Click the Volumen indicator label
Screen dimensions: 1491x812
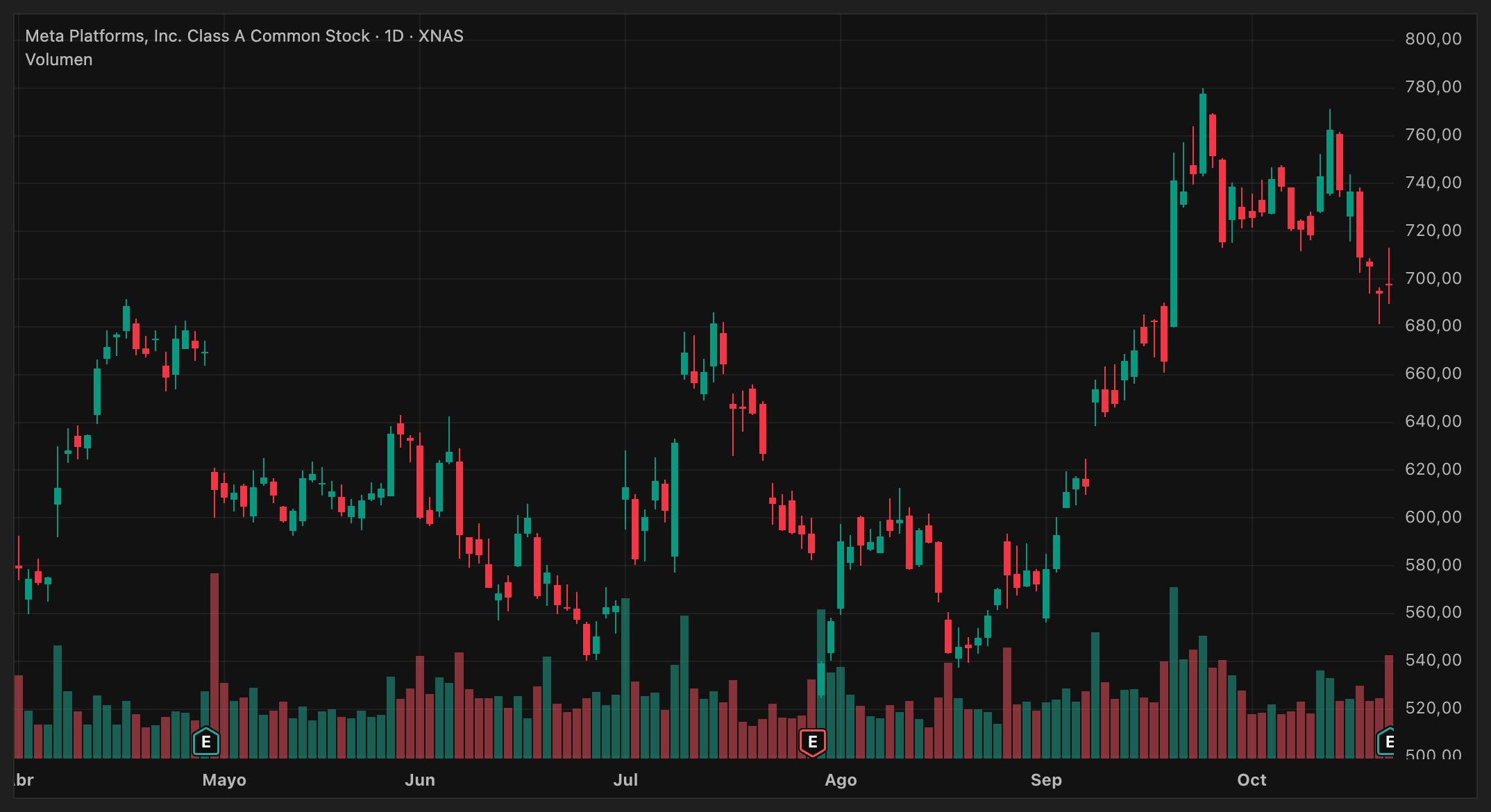(x=59, y=60)
